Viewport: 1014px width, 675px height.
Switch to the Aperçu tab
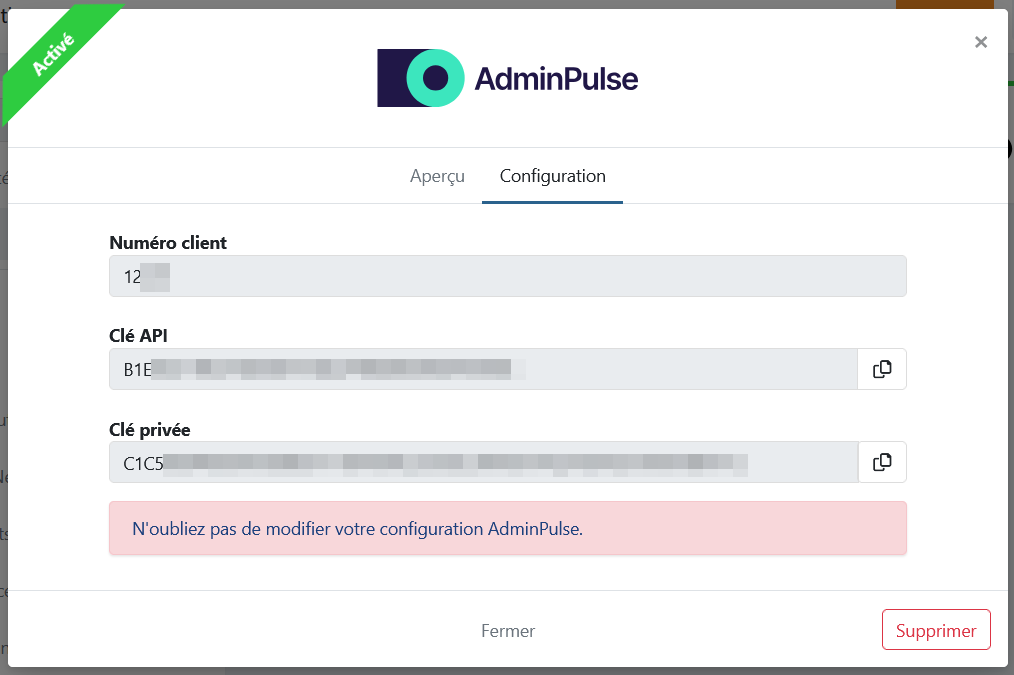(x=437, y=176)
